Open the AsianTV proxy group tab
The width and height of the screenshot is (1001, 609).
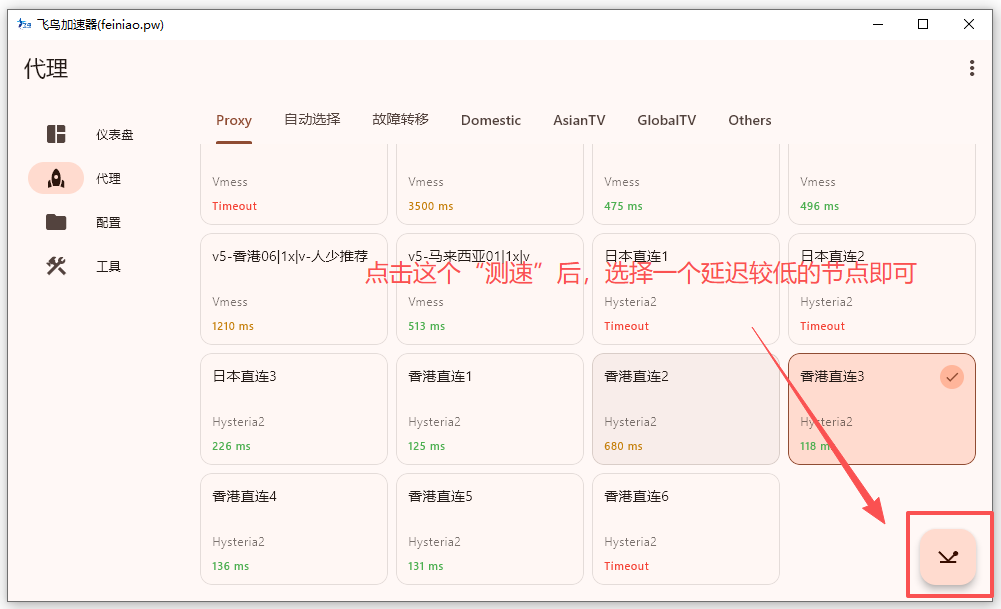click(x=579, y=120)
